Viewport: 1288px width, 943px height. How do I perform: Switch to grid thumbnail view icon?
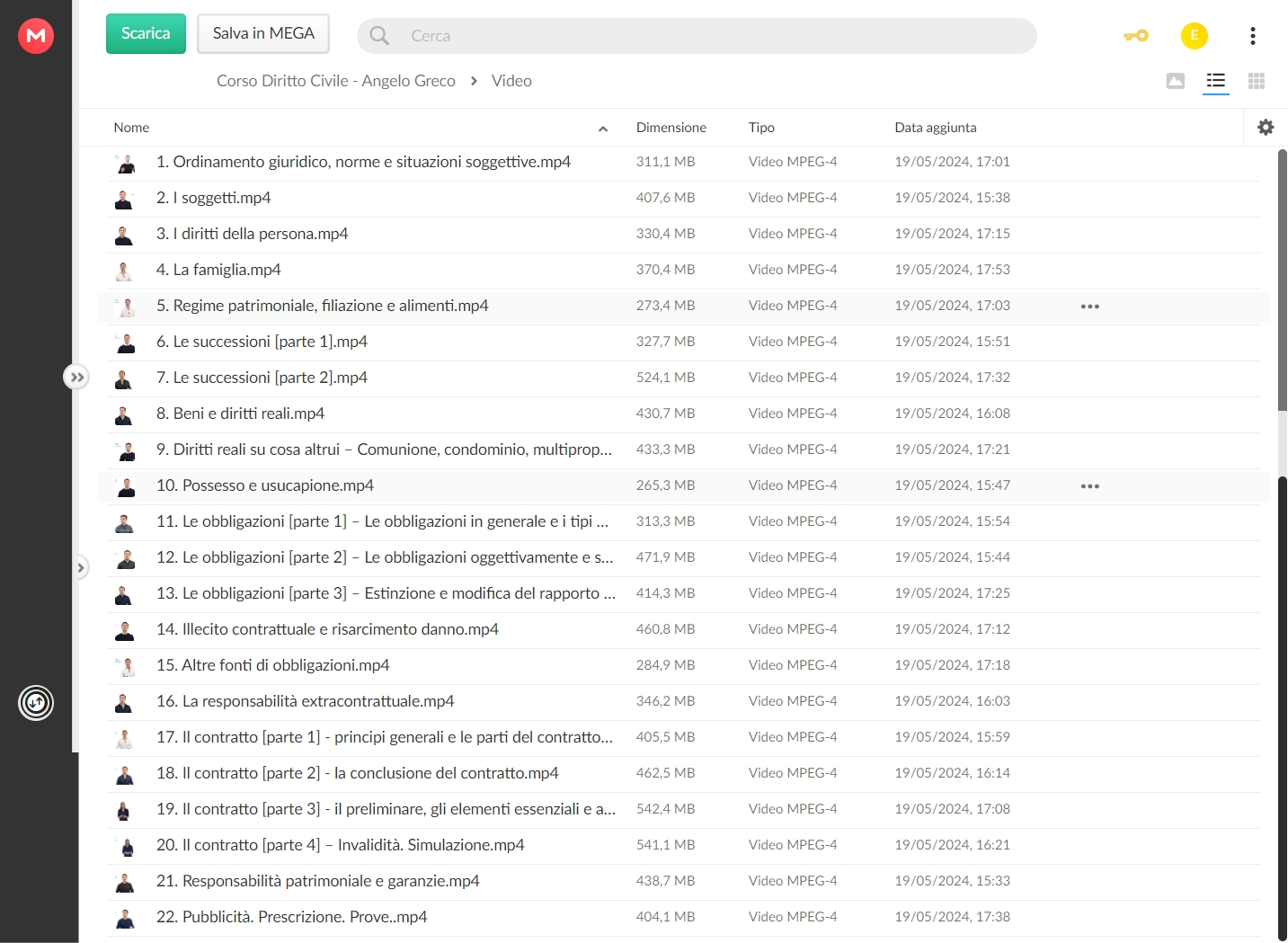tap(1257, 81)
